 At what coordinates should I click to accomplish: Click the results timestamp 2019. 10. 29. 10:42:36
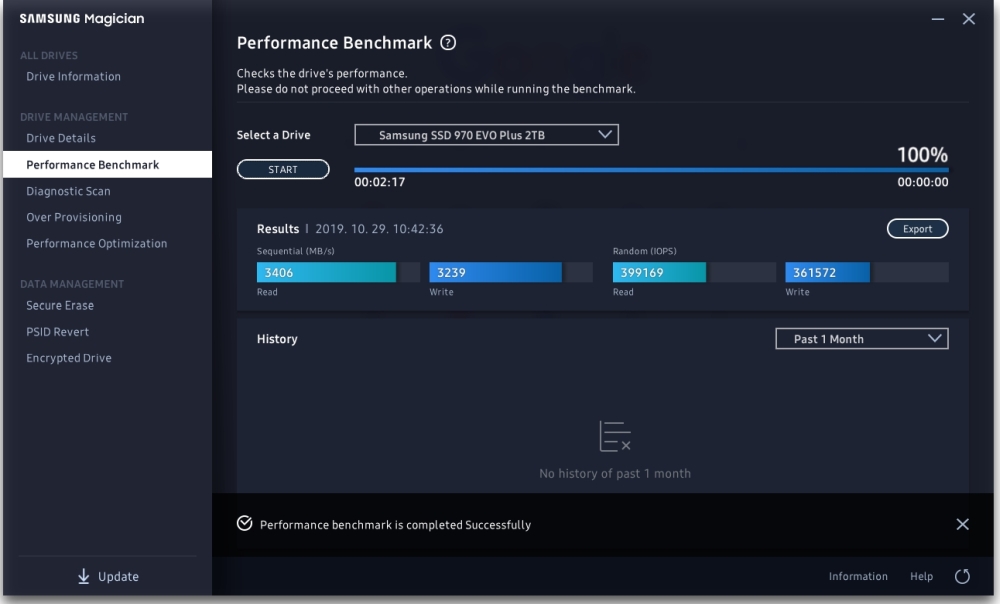pos(379,228)
